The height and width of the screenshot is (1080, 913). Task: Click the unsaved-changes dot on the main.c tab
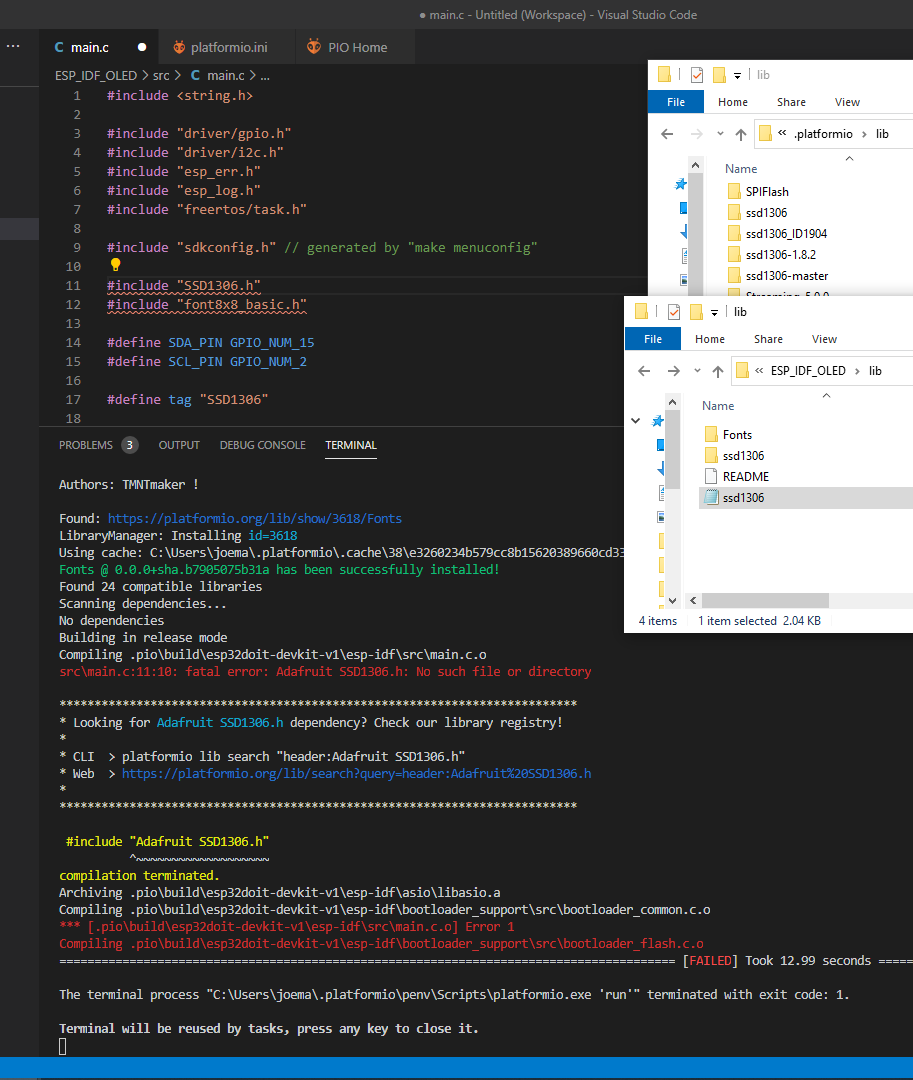(x=142, y=47)
